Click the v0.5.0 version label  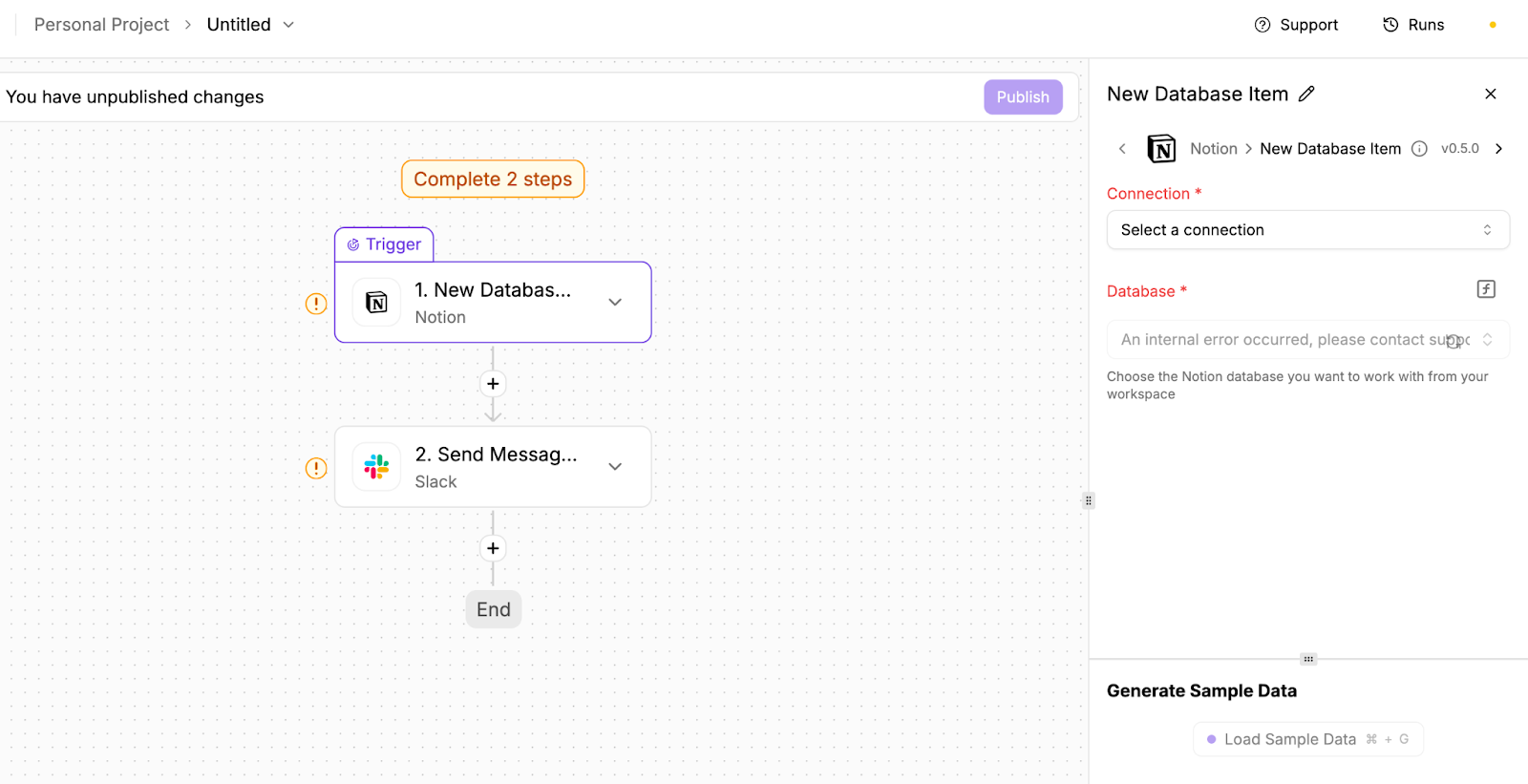click(1460, 148)
